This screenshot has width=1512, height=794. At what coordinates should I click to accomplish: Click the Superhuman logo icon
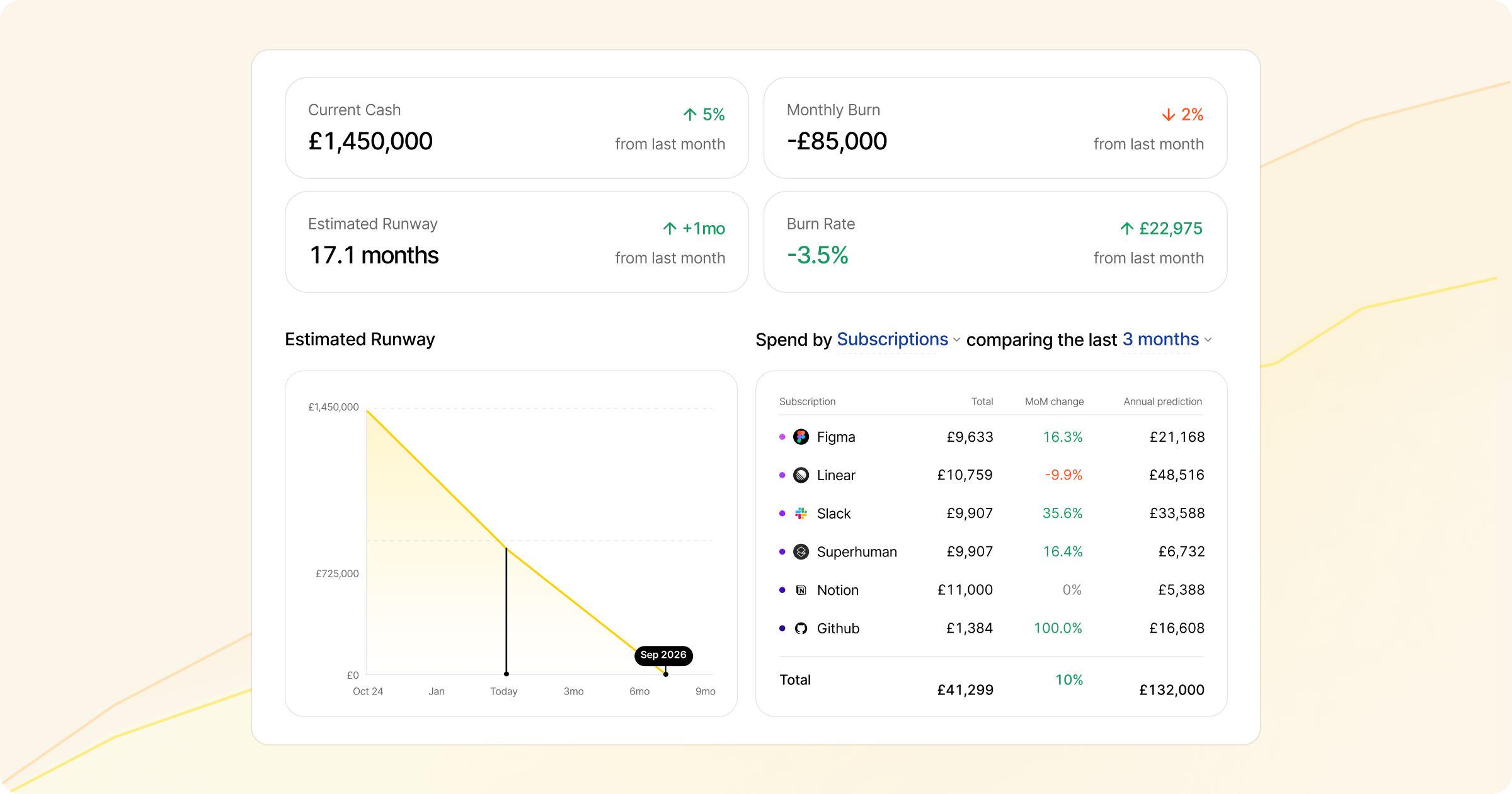coord(801,552)
